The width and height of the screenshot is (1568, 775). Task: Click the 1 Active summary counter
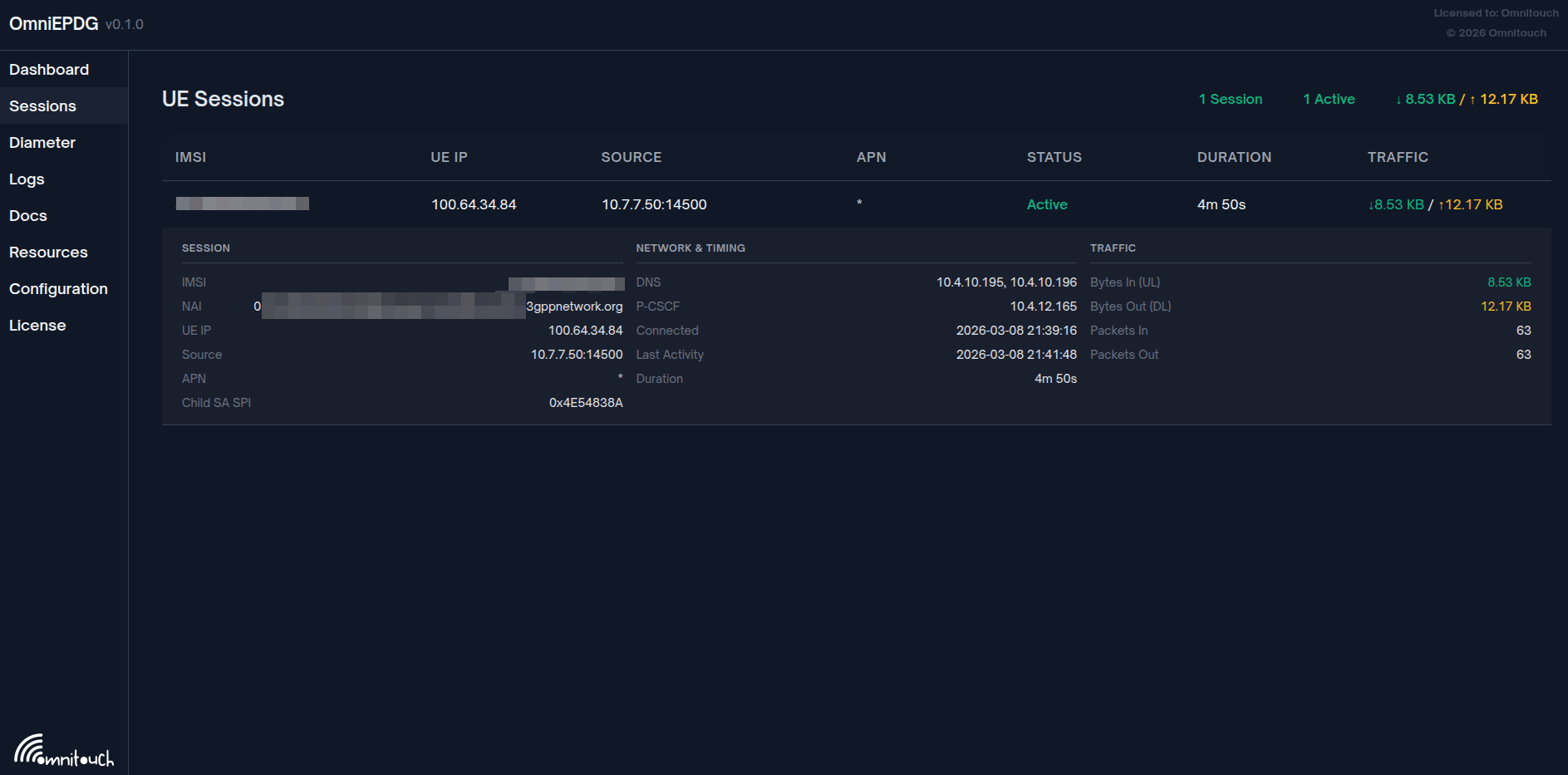(x=1329, y=99)
